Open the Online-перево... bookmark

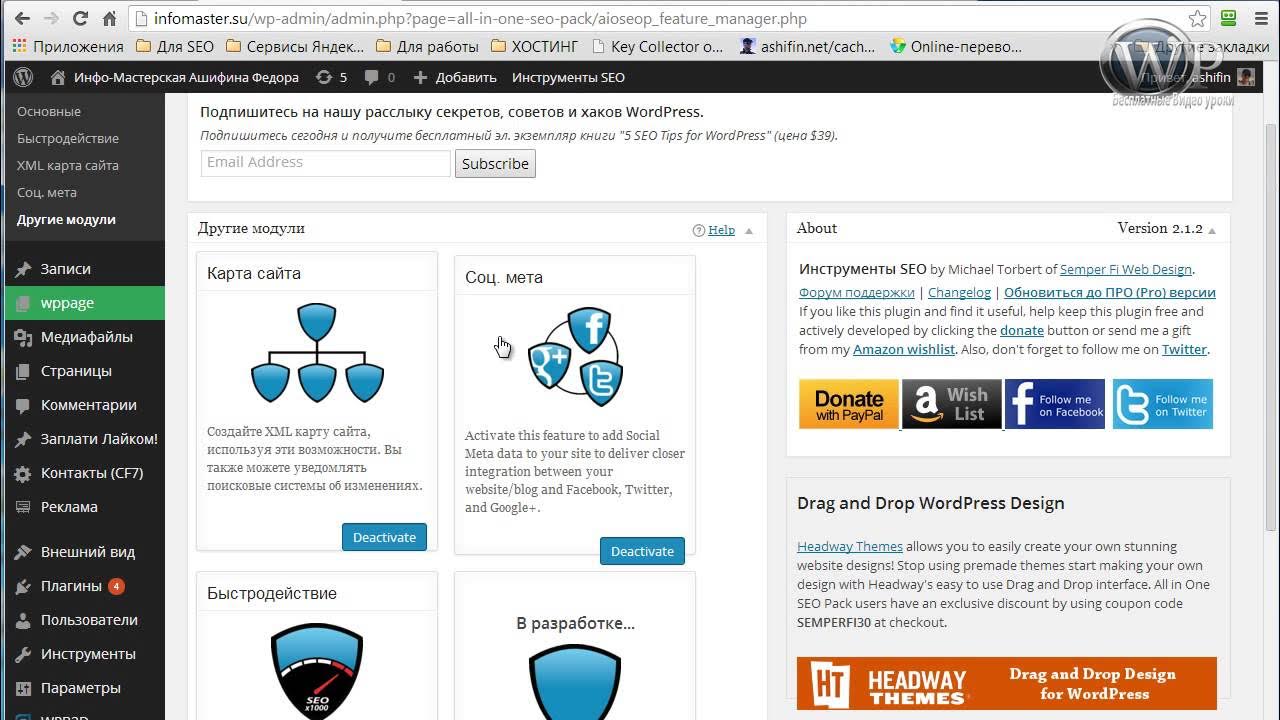tap(956, 46)
